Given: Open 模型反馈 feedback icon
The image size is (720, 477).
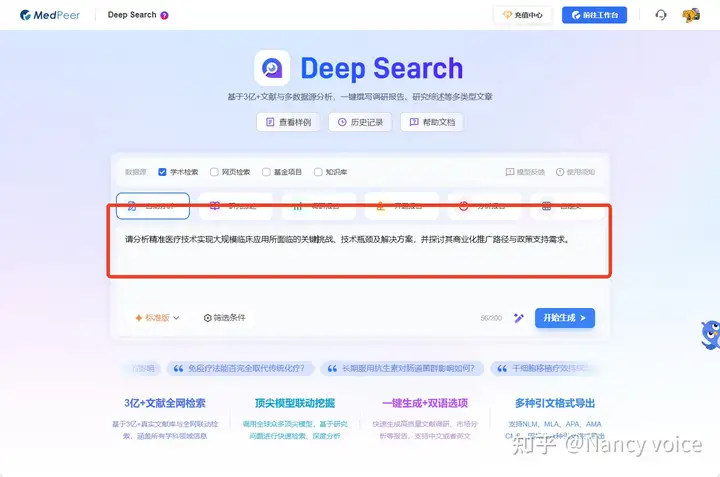Looking at the screenshot, I should pyautogui.click(x=510, y=172).
